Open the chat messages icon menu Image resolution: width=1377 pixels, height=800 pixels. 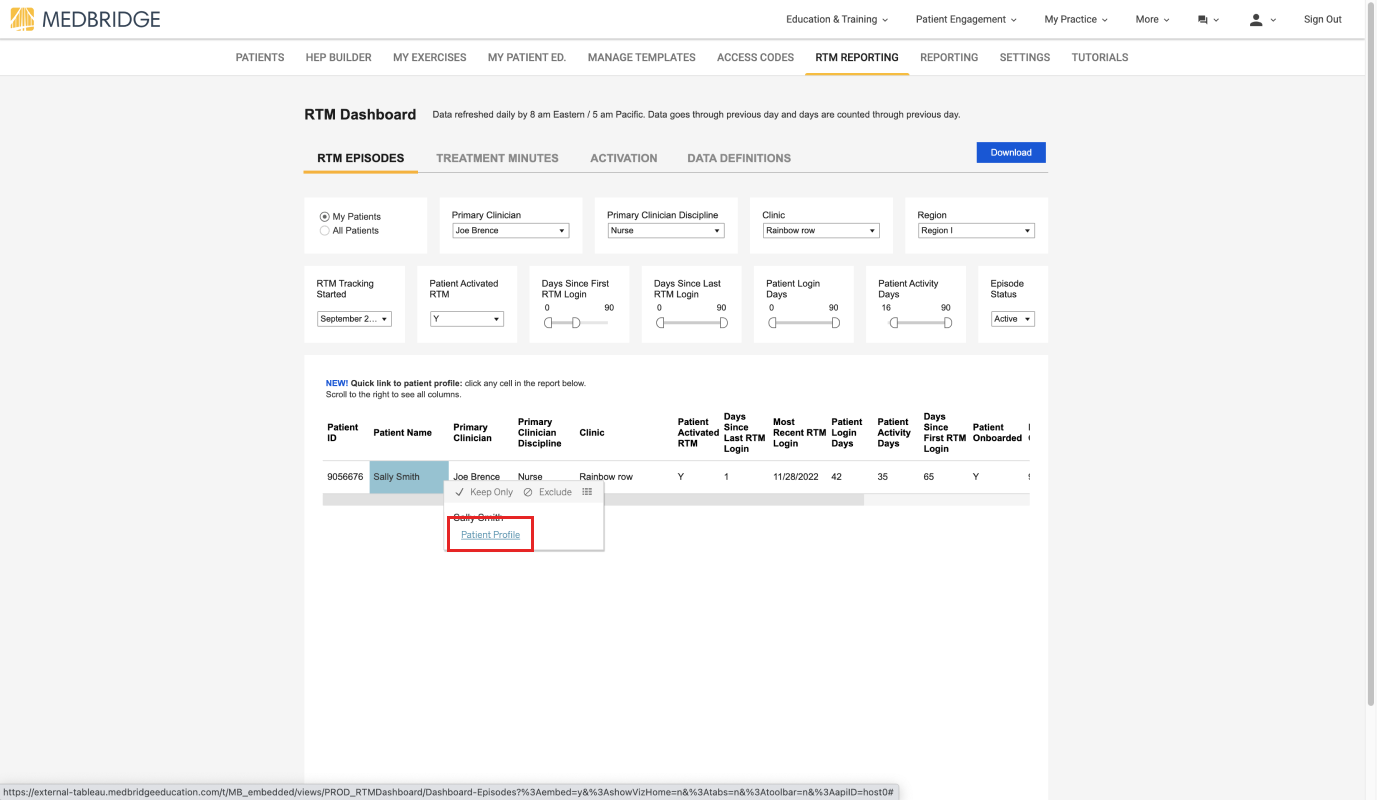(1208, 20)
